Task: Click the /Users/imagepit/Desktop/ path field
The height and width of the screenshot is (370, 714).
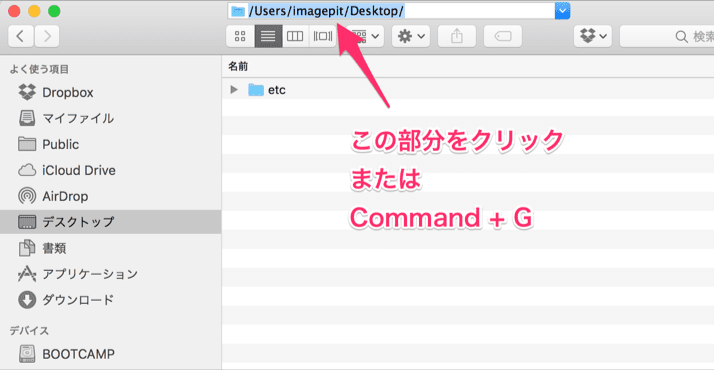Action: pyautogui.click(x=391, y=11)
